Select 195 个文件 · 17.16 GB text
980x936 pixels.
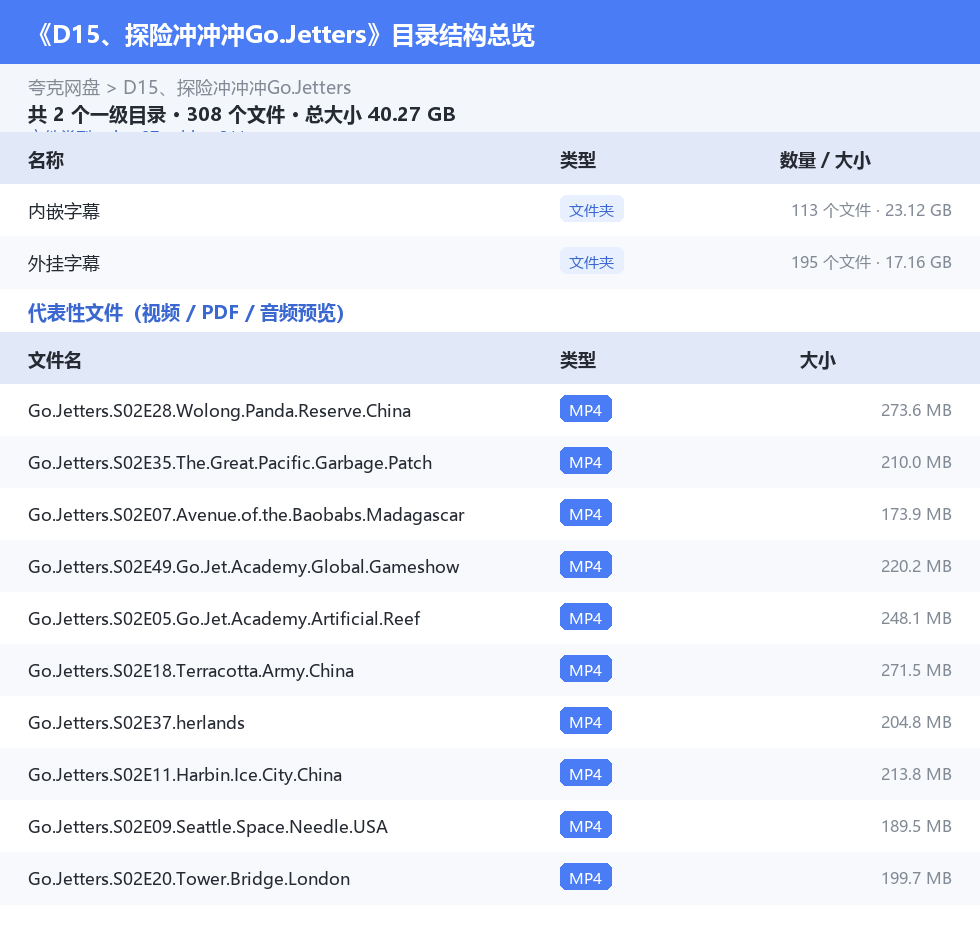pos(871,262)
